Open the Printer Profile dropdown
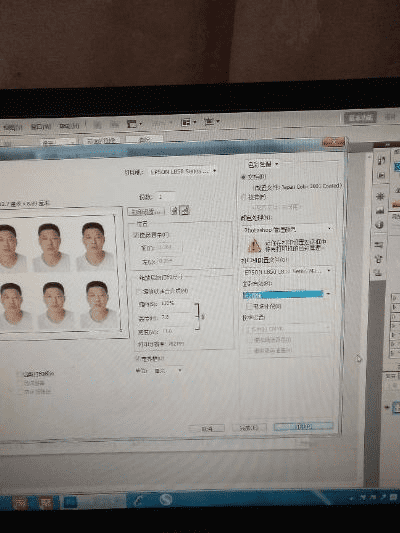 pos(287,272)
